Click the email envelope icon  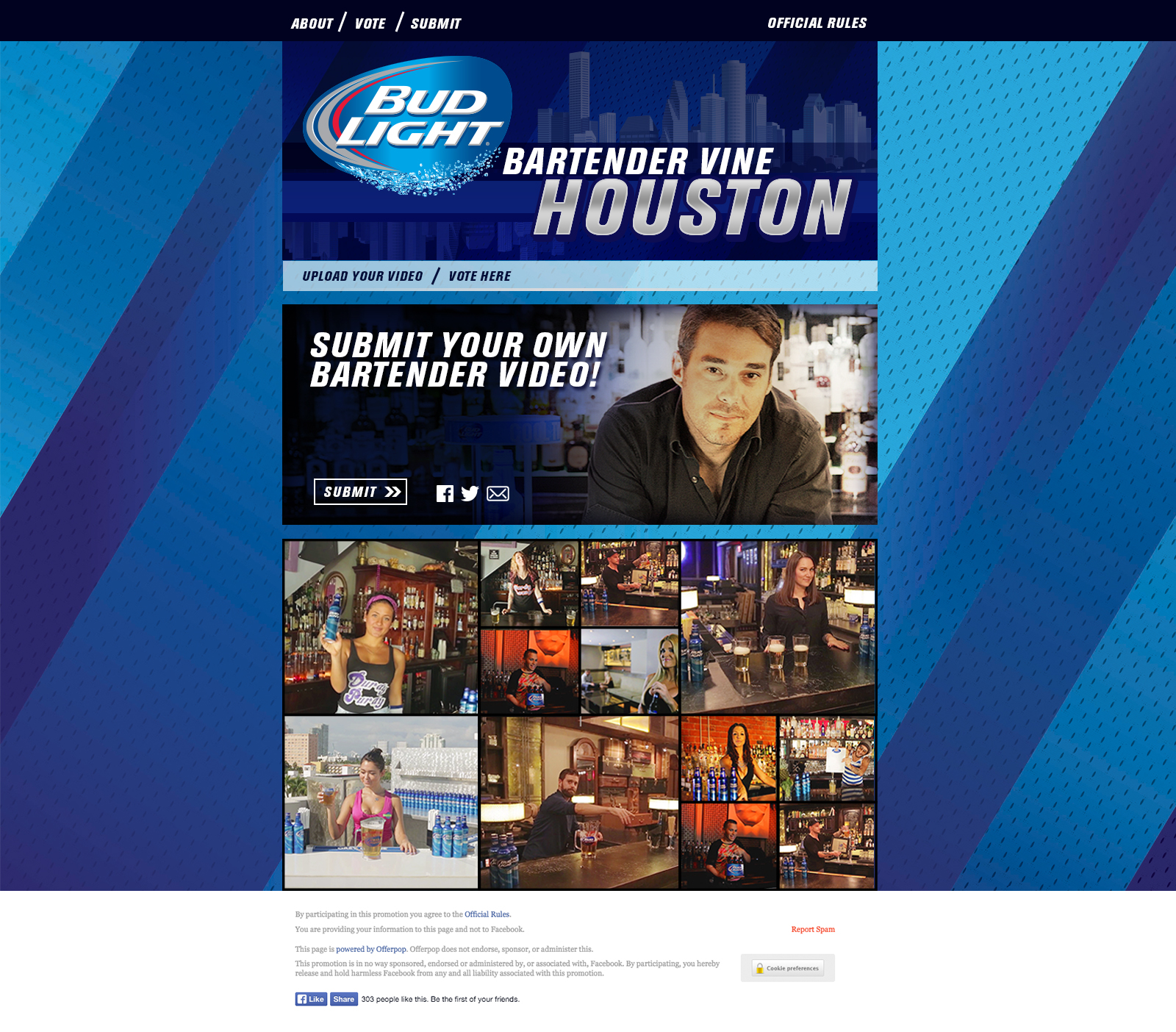pyautogui.click(x=498, y=493)
